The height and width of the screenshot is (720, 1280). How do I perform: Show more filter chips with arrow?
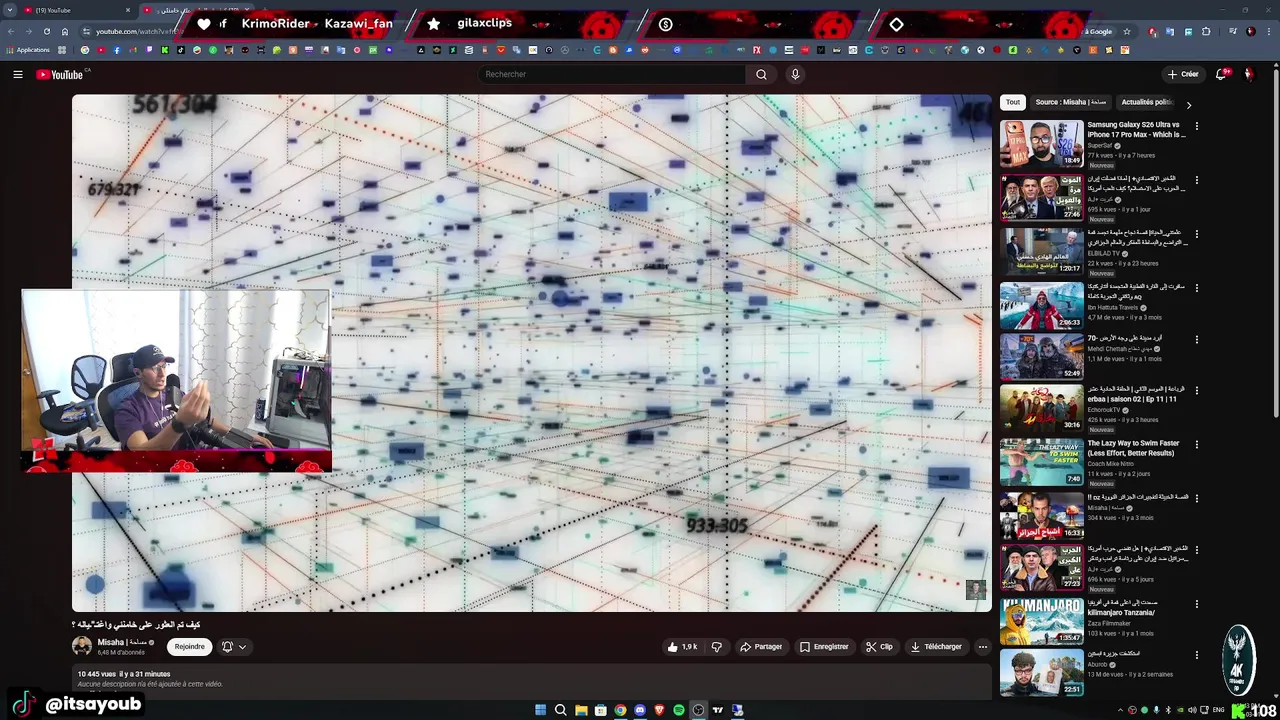pos(1188,104)
